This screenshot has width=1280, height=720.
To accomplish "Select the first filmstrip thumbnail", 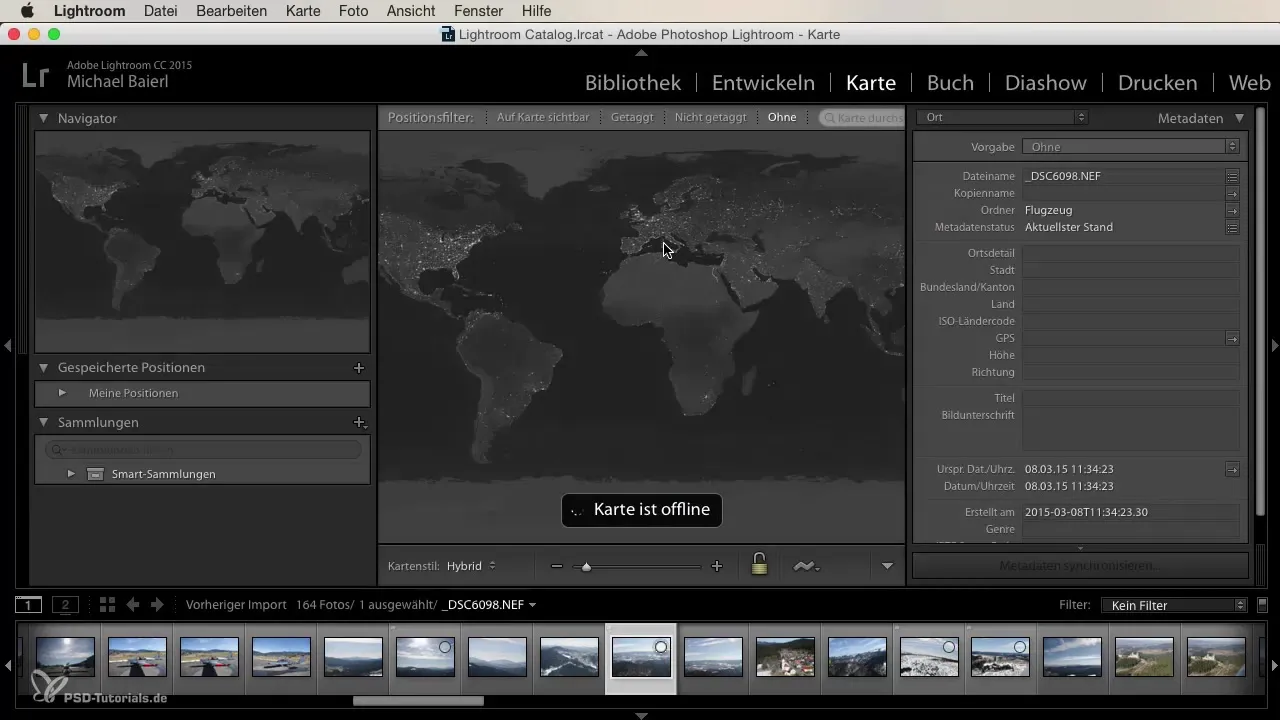I will (x=66, y=657).
